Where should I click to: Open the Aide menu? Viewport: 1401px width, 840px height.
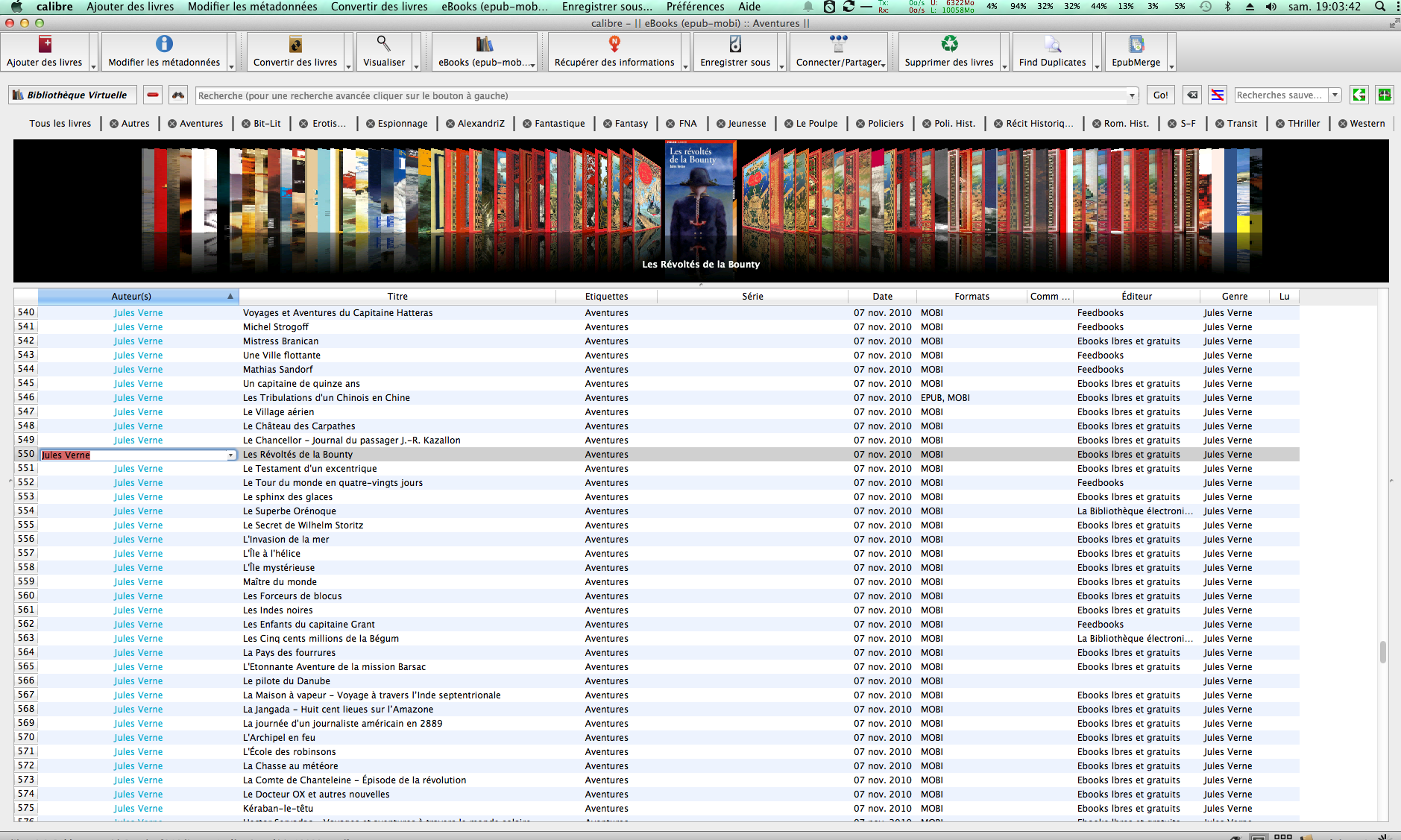point(749,7)
